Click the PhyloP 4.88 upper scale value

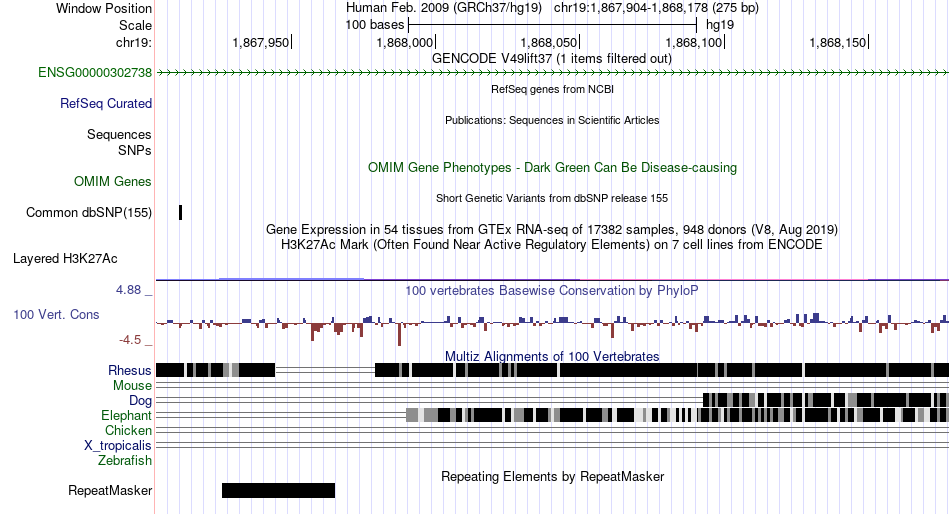coord(128,290)
